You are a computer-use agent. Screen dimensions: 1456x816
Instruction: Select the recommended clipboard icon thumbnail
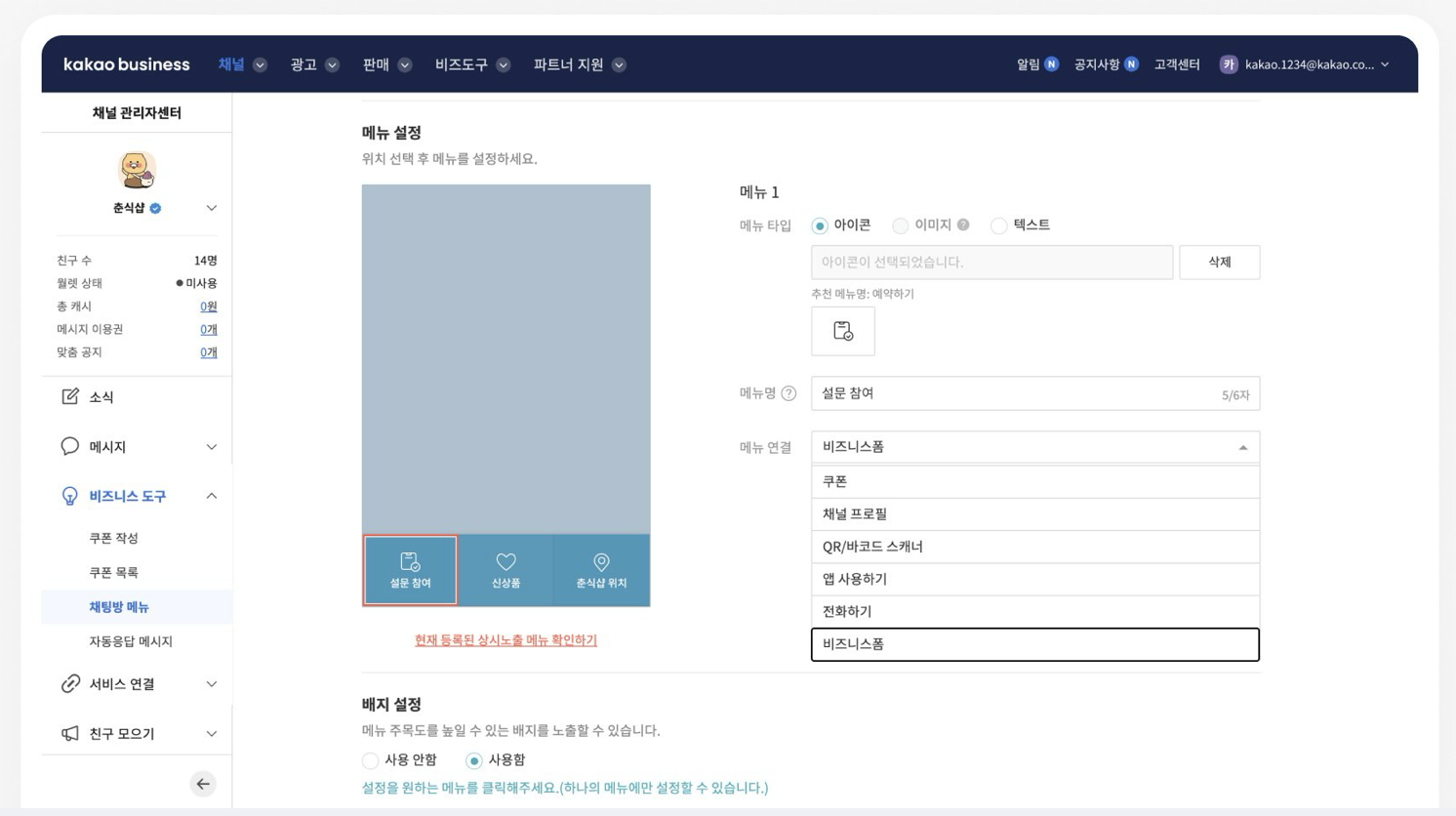click(x=843, y=331)
